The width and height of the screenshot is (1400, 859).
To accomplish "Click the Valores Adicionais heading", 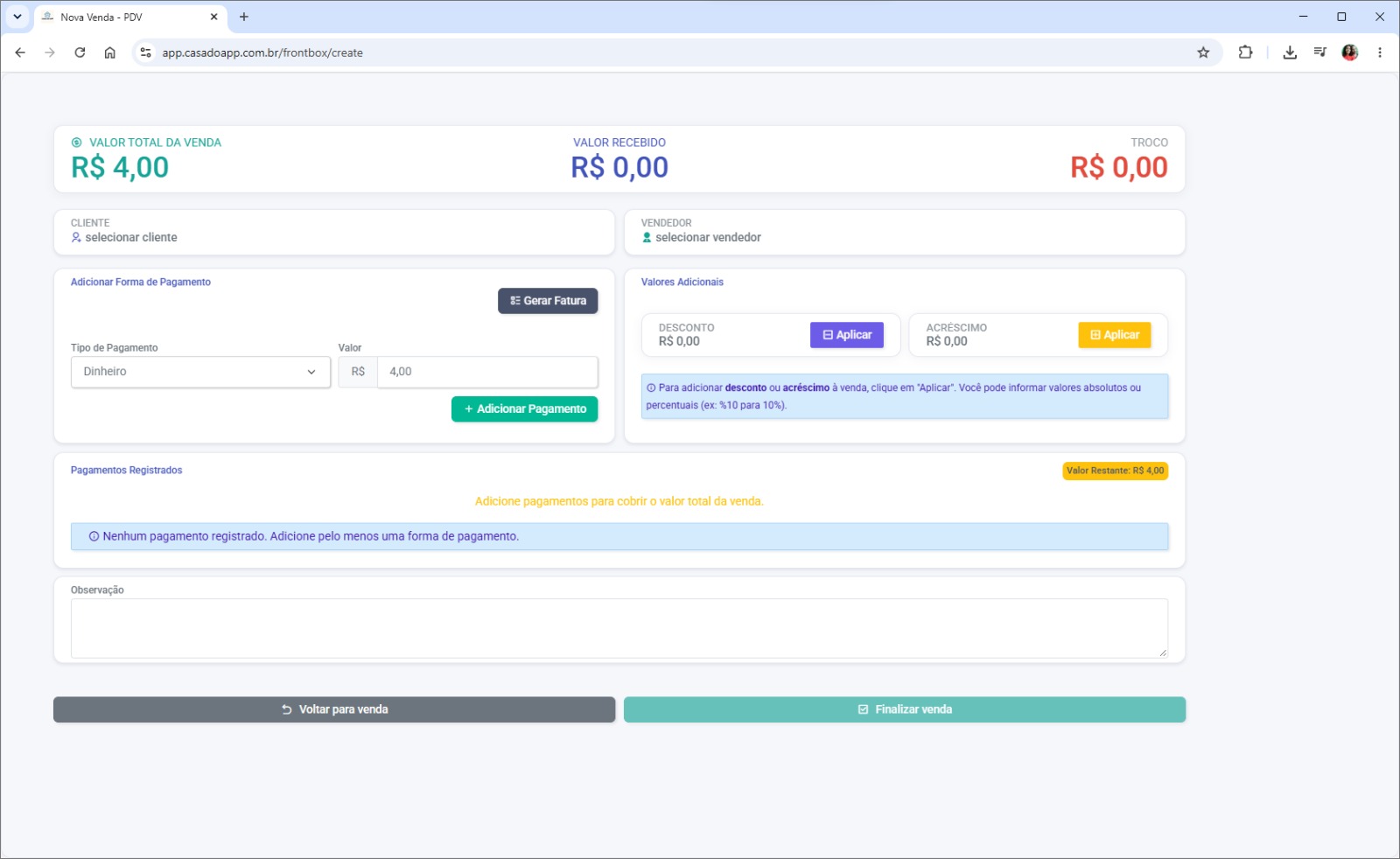I will tap(682, 282).
